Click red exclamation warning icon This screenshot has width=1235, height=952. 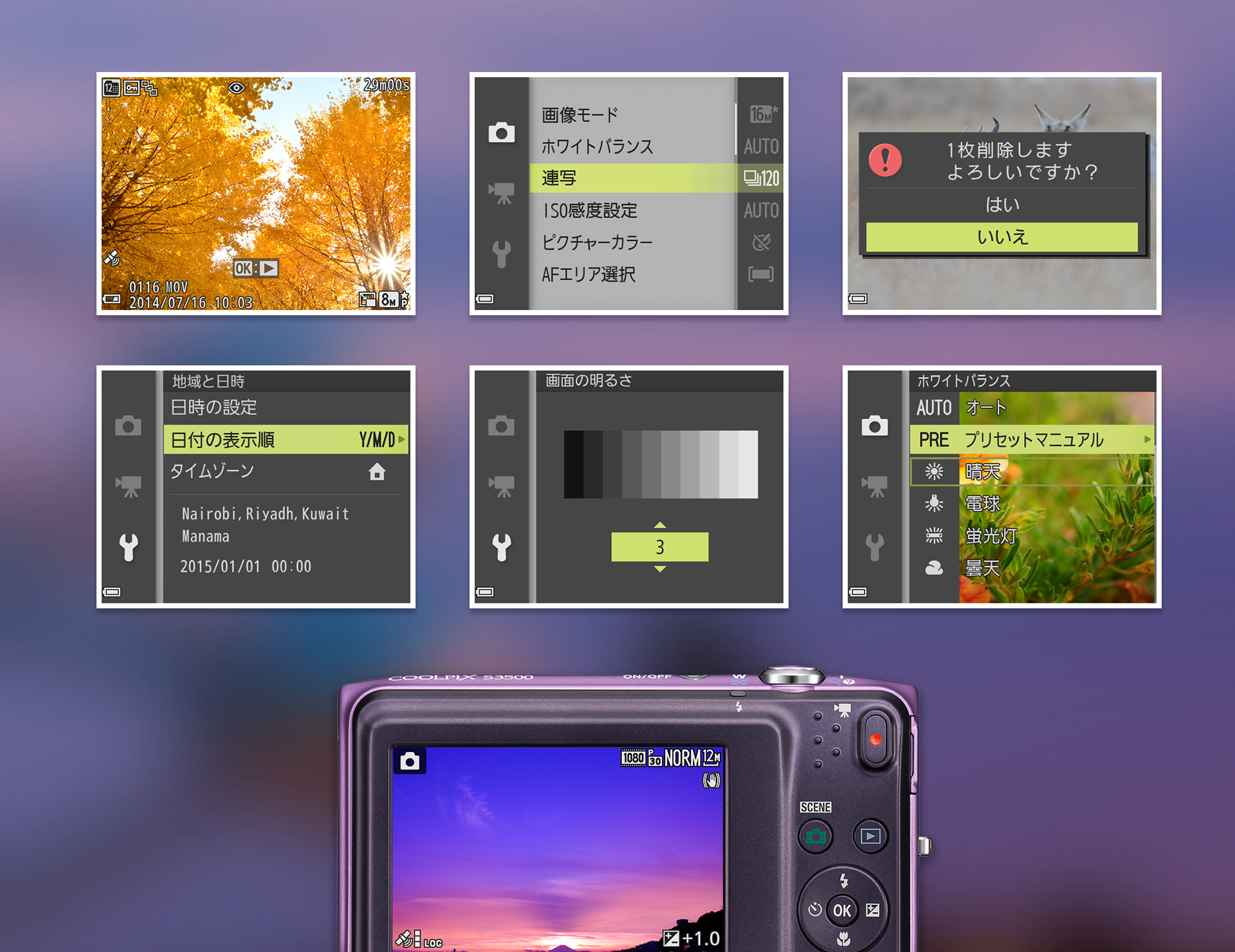pos(885,160)
